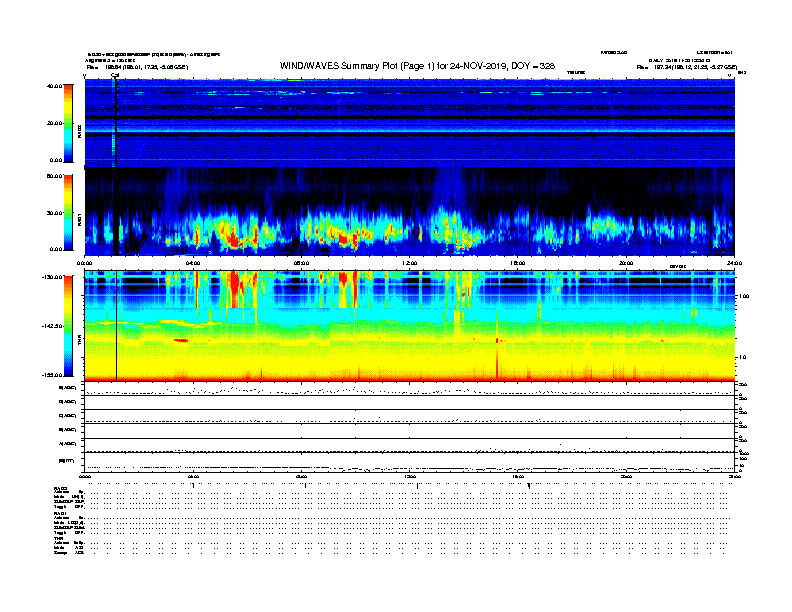Click the TNR heading in the status table
This screenshot has height=612, width=792.
pos(58,538)
